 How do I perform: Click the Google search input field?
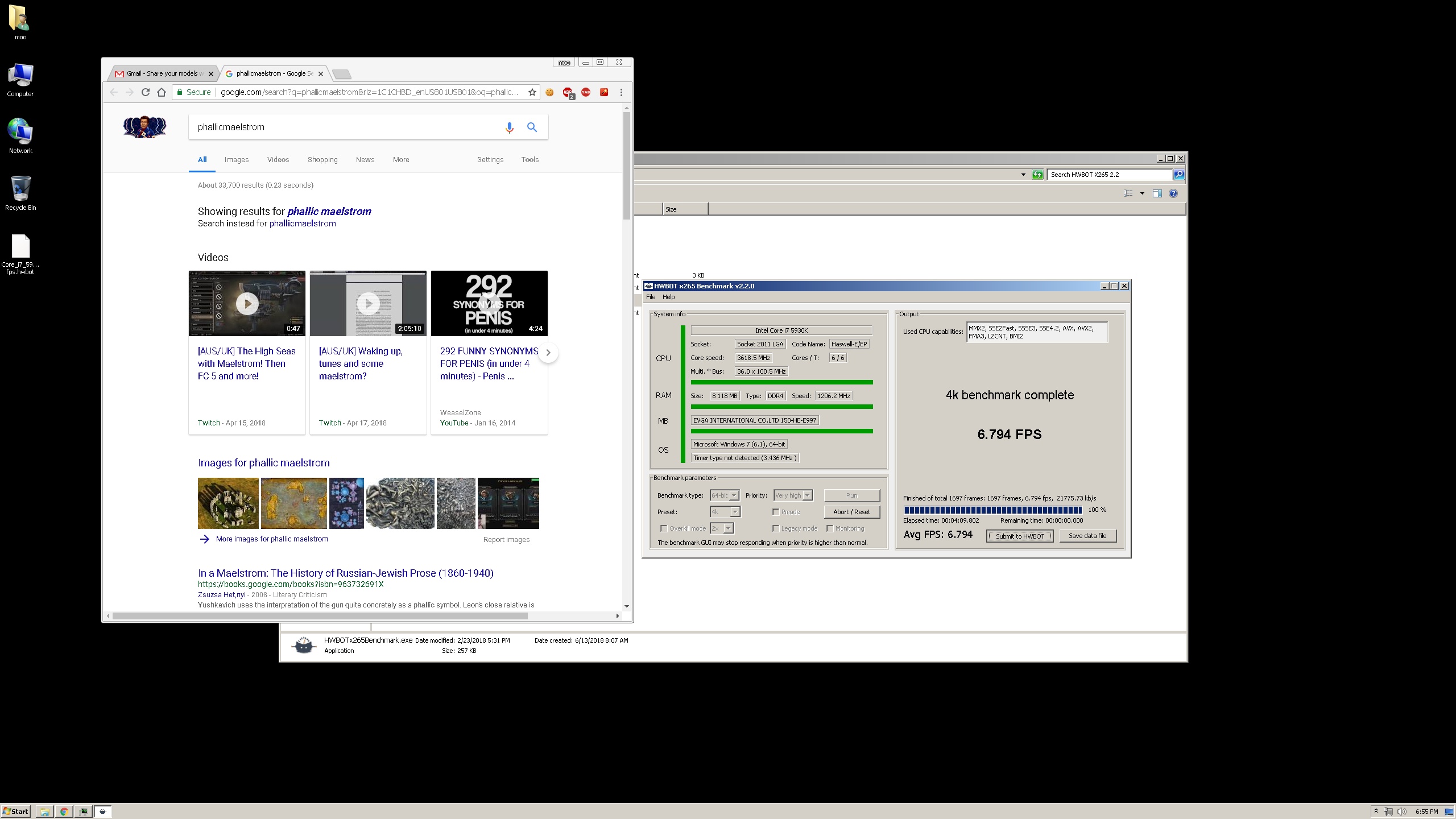(346, 127)
